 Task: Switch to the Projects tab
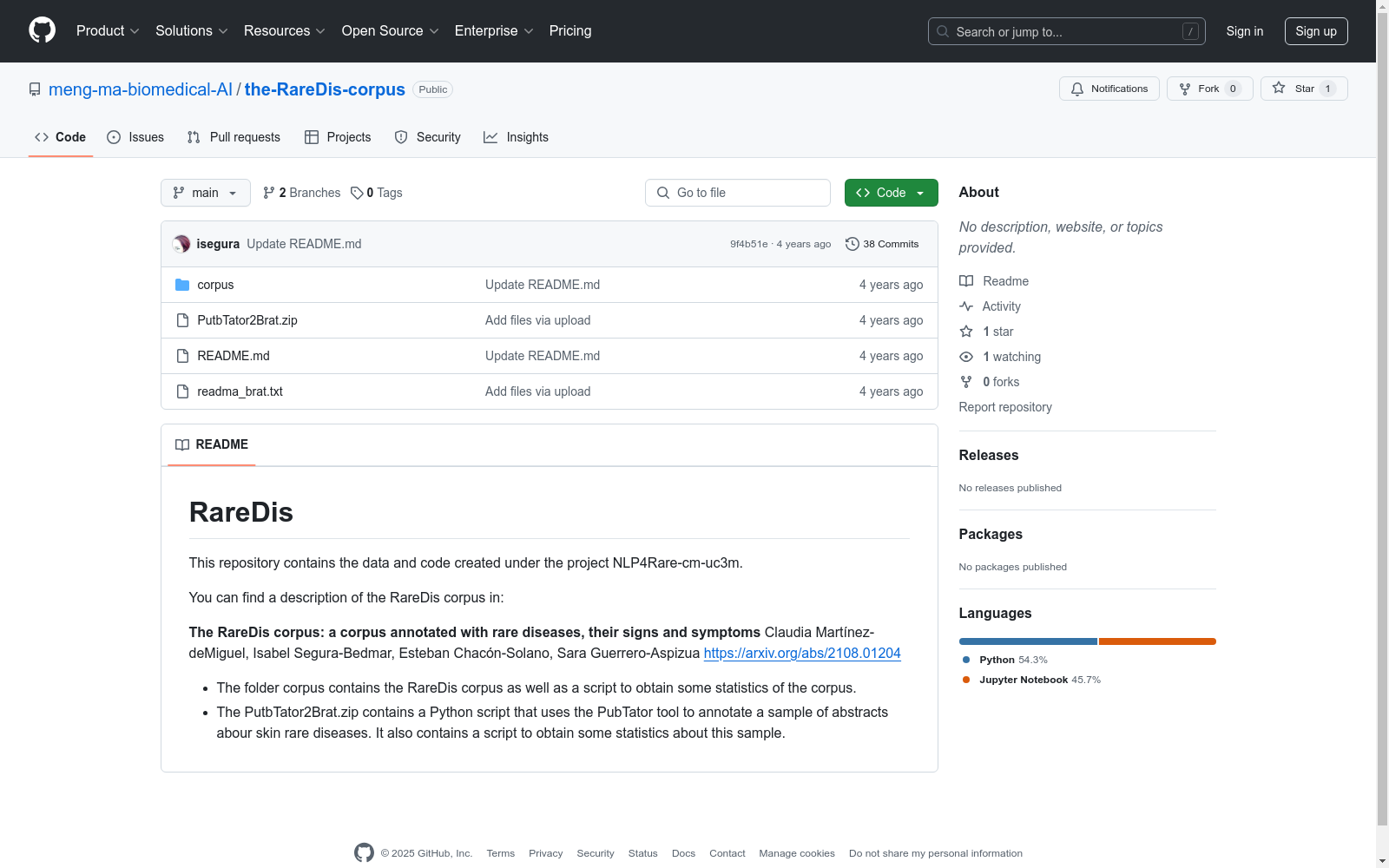click(338, 137)
